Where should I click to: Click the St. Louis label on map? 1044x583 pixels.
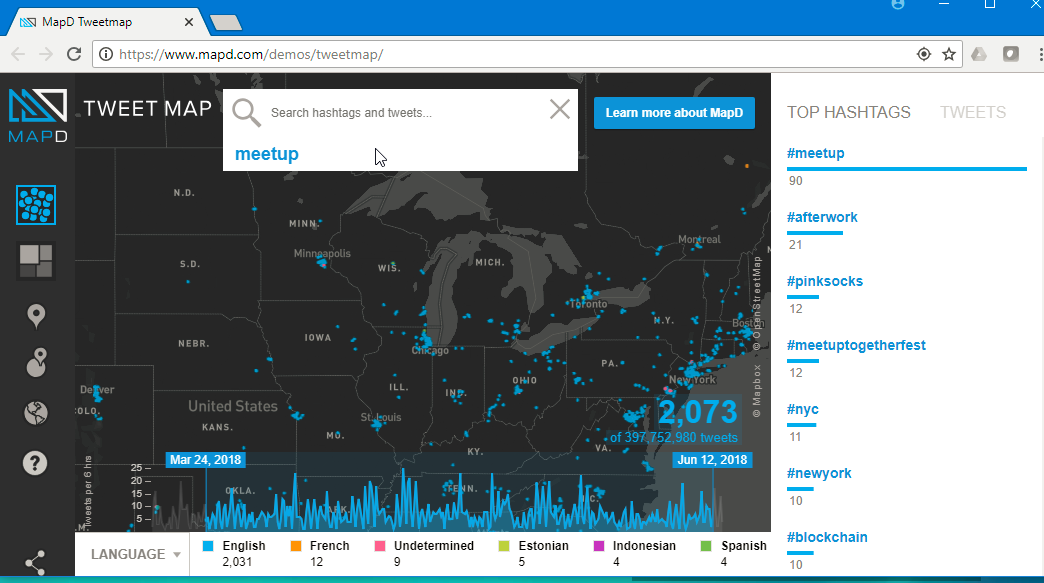[381, 417]
